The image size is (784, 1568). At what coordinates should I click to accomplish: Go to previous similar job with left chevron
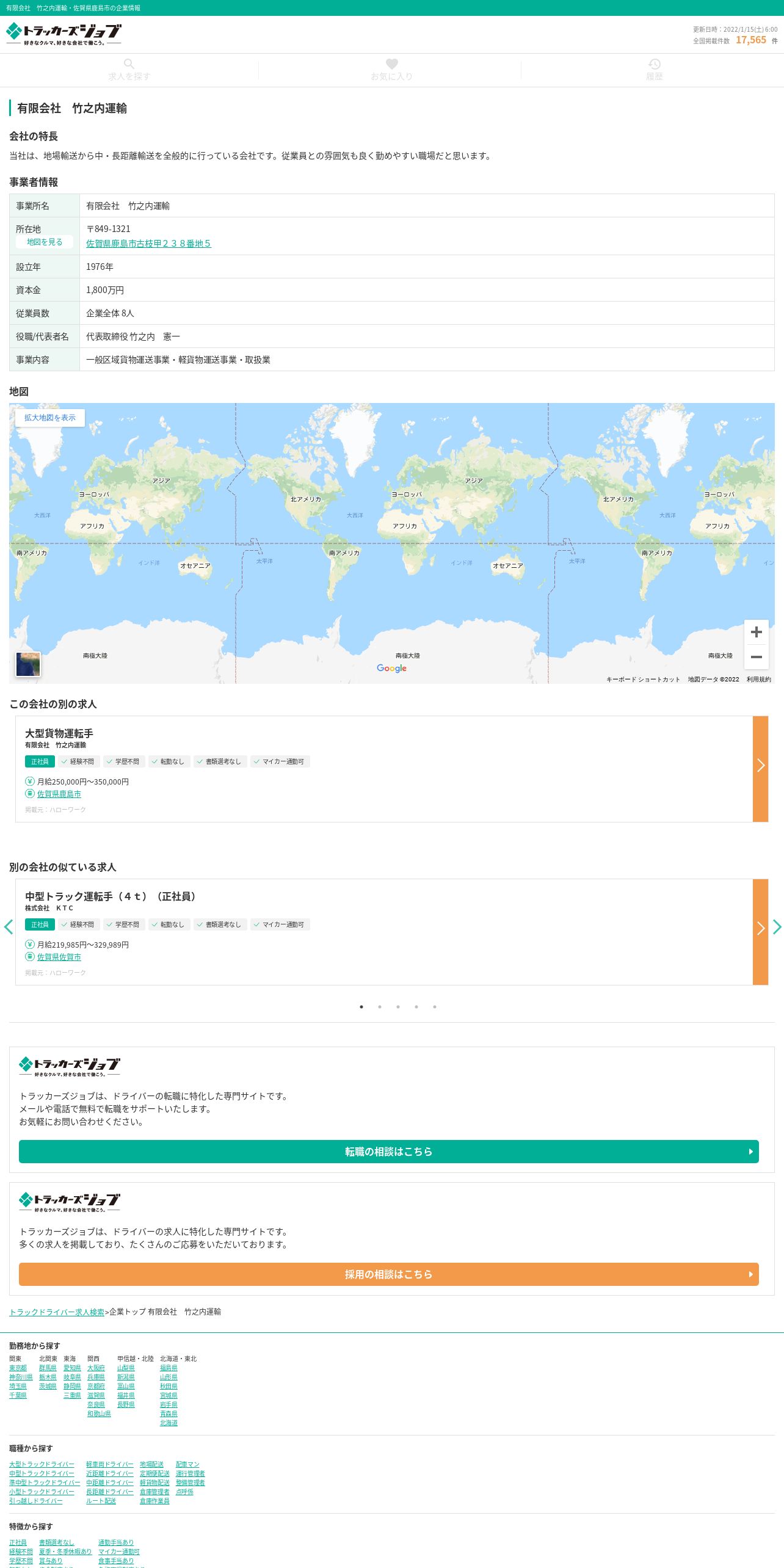click(8, 927)
